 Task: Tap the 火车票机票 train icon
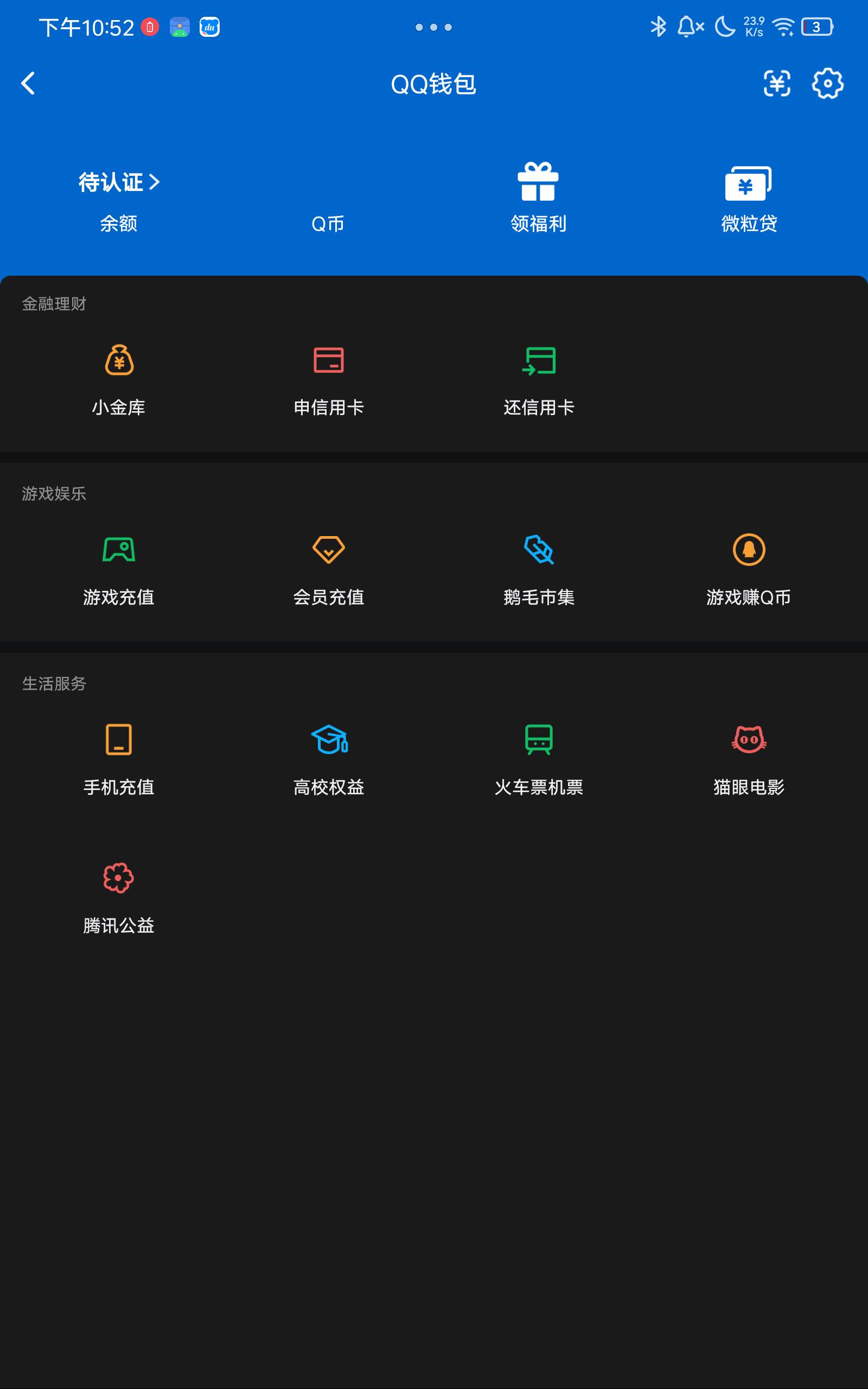pyautogui.click(x=539, y=740)
